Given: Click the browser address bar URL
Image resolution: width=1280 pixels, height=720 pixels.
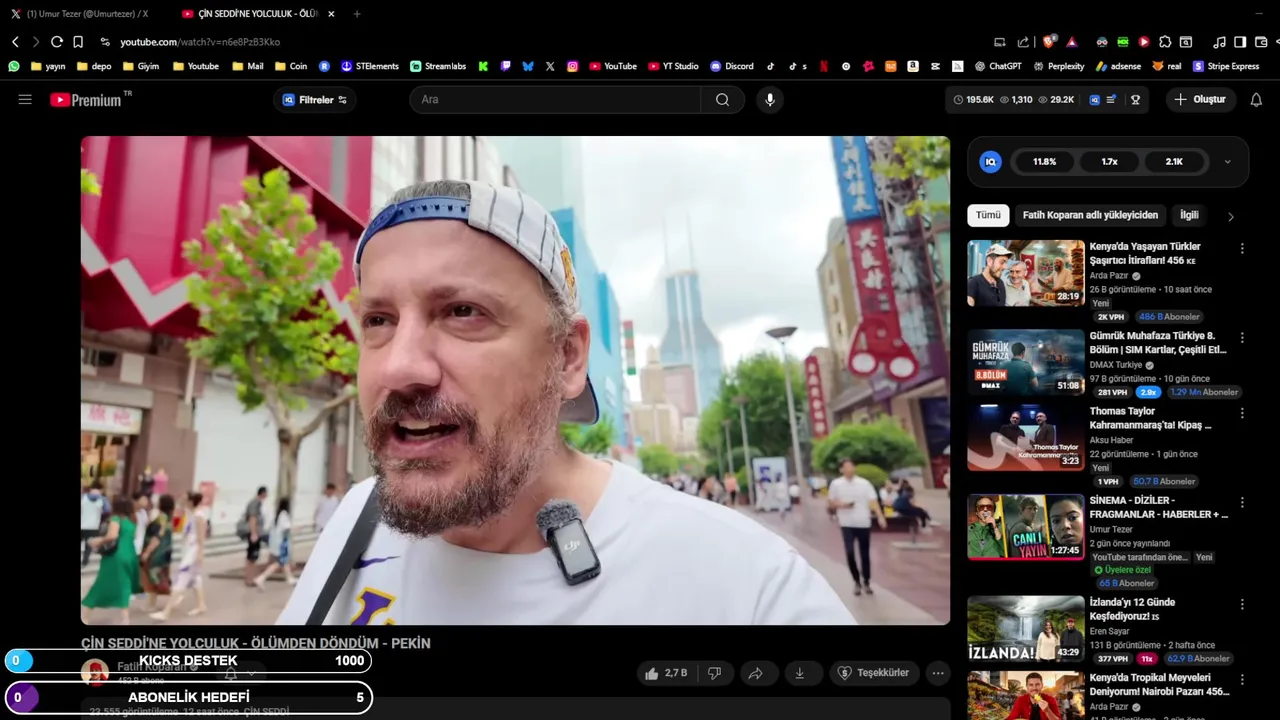Looking at the screenshot, I should pos(200,42).
